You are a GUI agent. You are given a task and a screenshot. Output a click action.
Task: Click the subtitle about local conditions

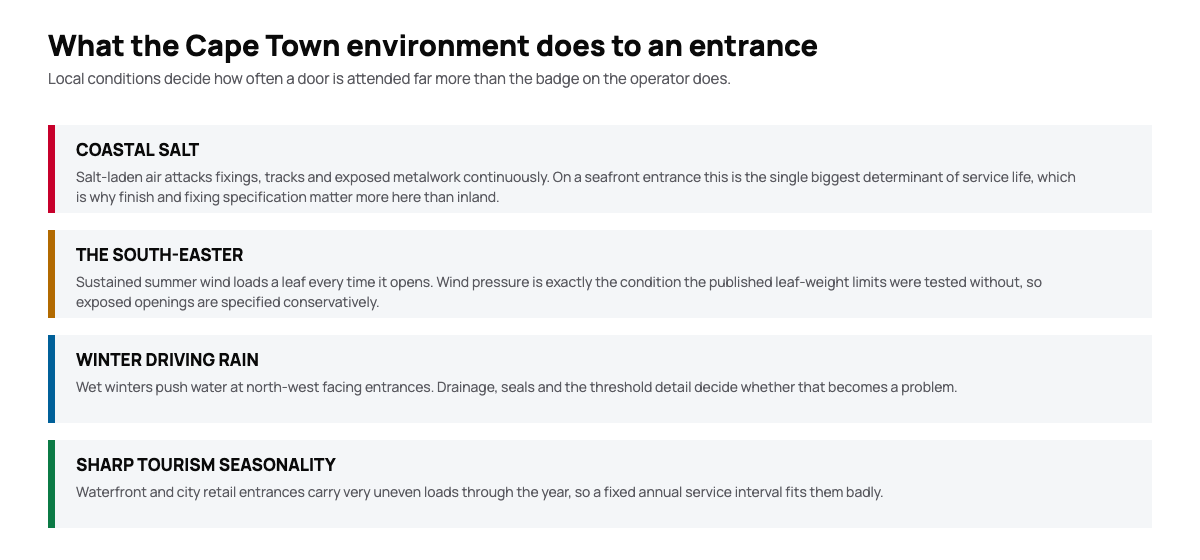[x=389, y=79]
